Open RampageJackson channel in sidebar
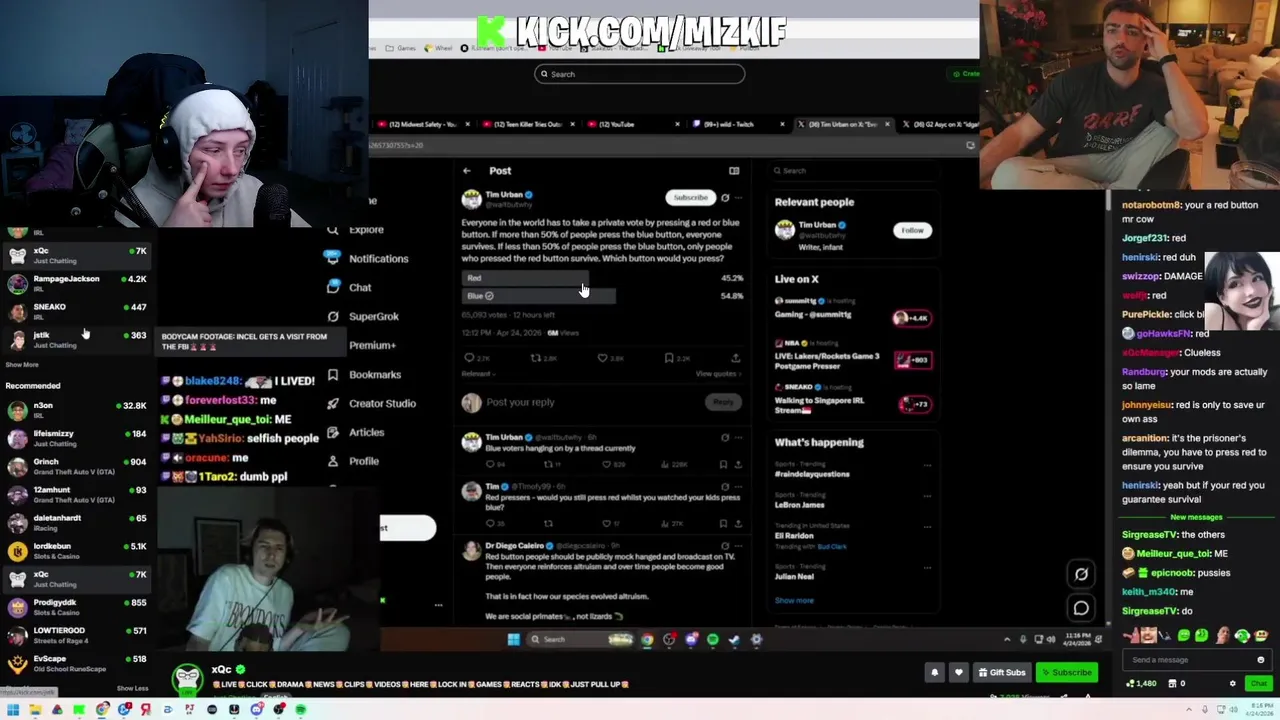This screenshot has width=1280, height=720. pyautogui.click(x=76, y=283)
